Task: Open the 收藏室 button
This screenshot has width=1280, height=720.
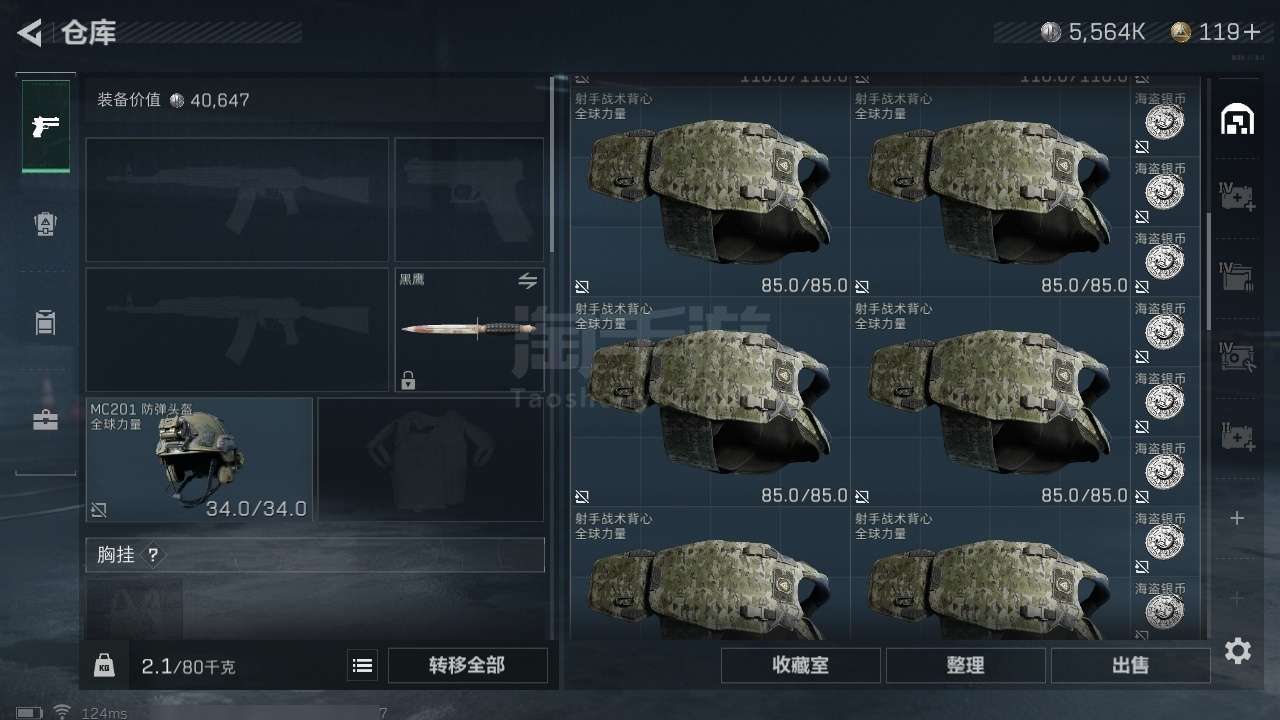Action: [x=800, y=665]
